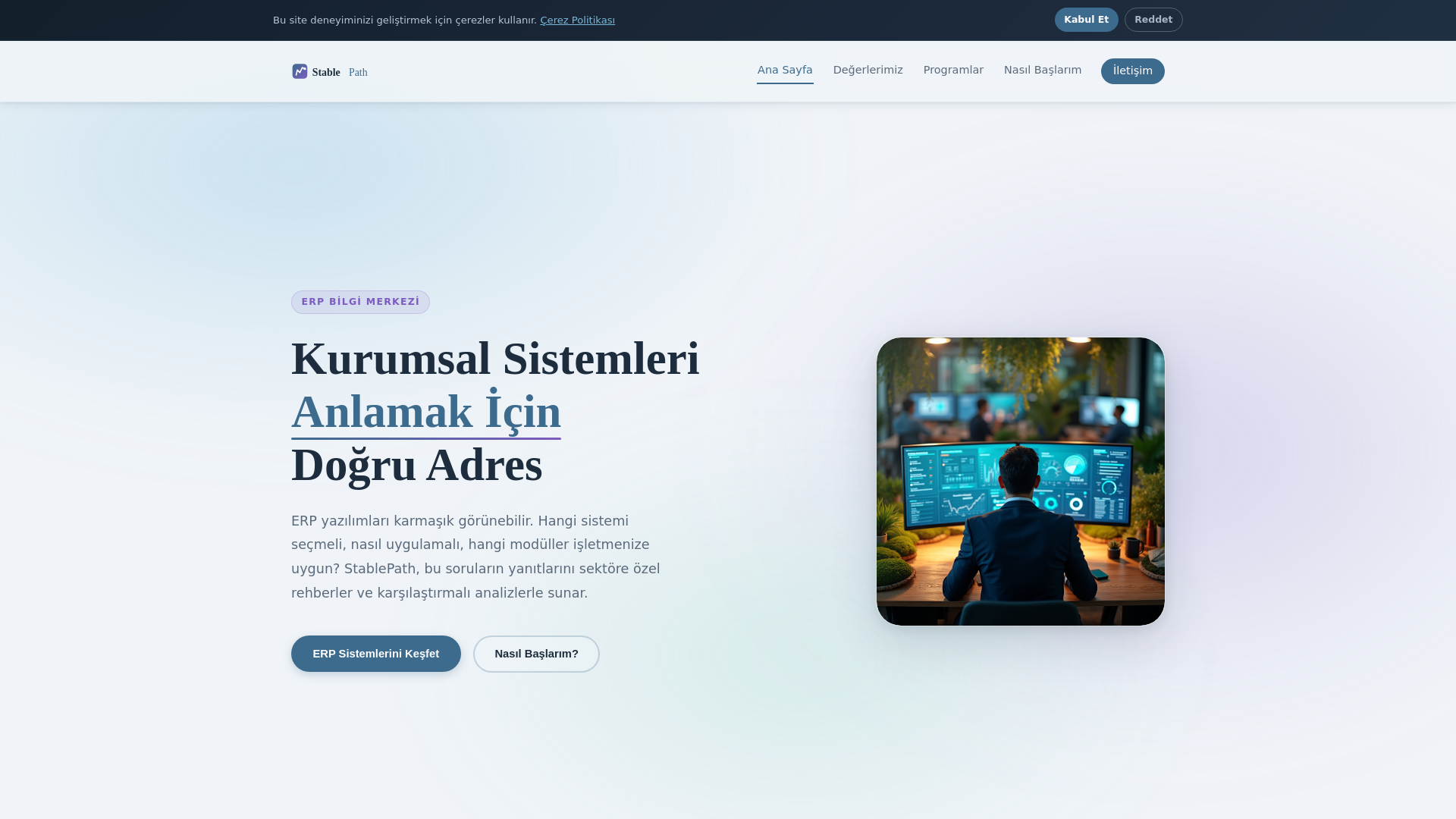The width and height of the screenshot is (1456, 819).
Task: Select Nasıl Başlarım in the navbar
Action: [x=1042, y=70]
